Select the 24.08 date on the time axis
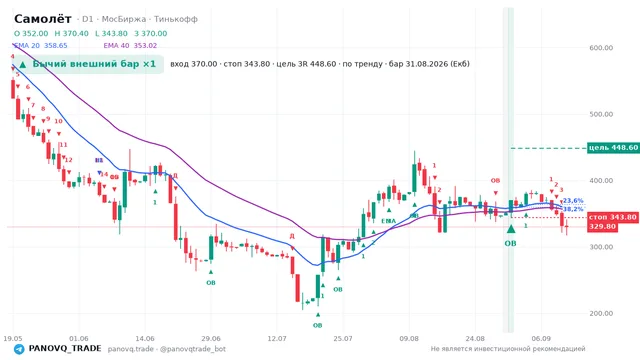The width and height of the screenshot is (640, 360). 475,338
